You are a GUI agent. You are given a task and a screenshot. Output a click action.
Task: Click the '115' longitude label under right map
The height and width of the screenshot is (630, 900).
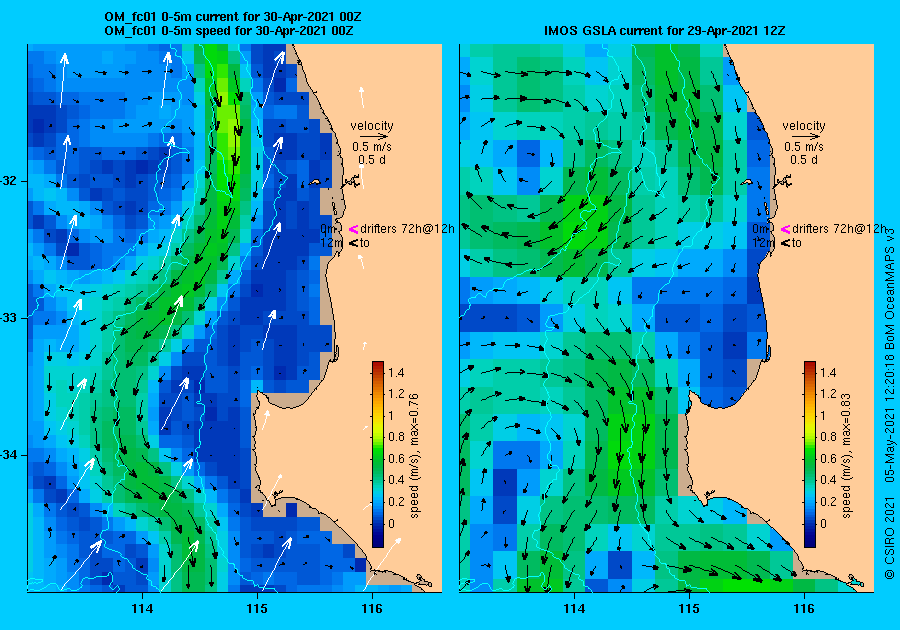[689, 609]
